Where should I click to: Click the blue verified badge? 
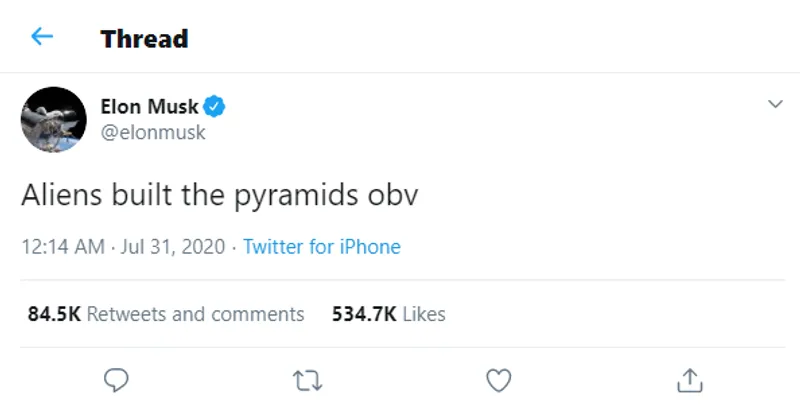(x=215, y=107)
